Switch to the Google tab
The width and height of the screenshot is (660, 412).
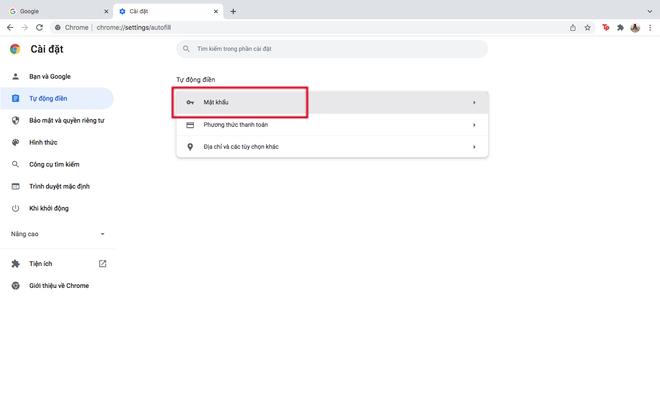[x=59, y=11]
